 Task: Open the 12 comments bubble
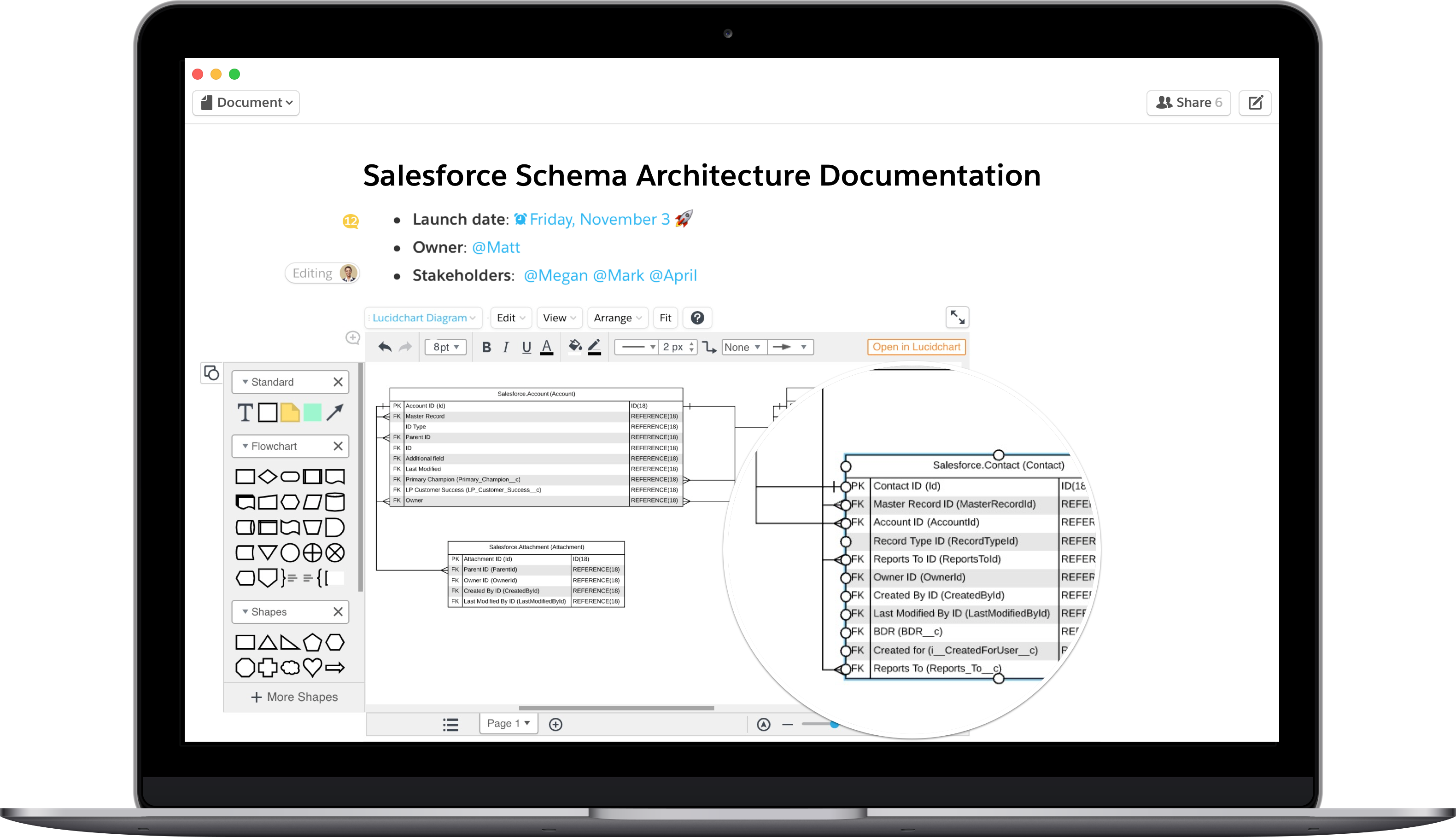click(x=351, y=221)
